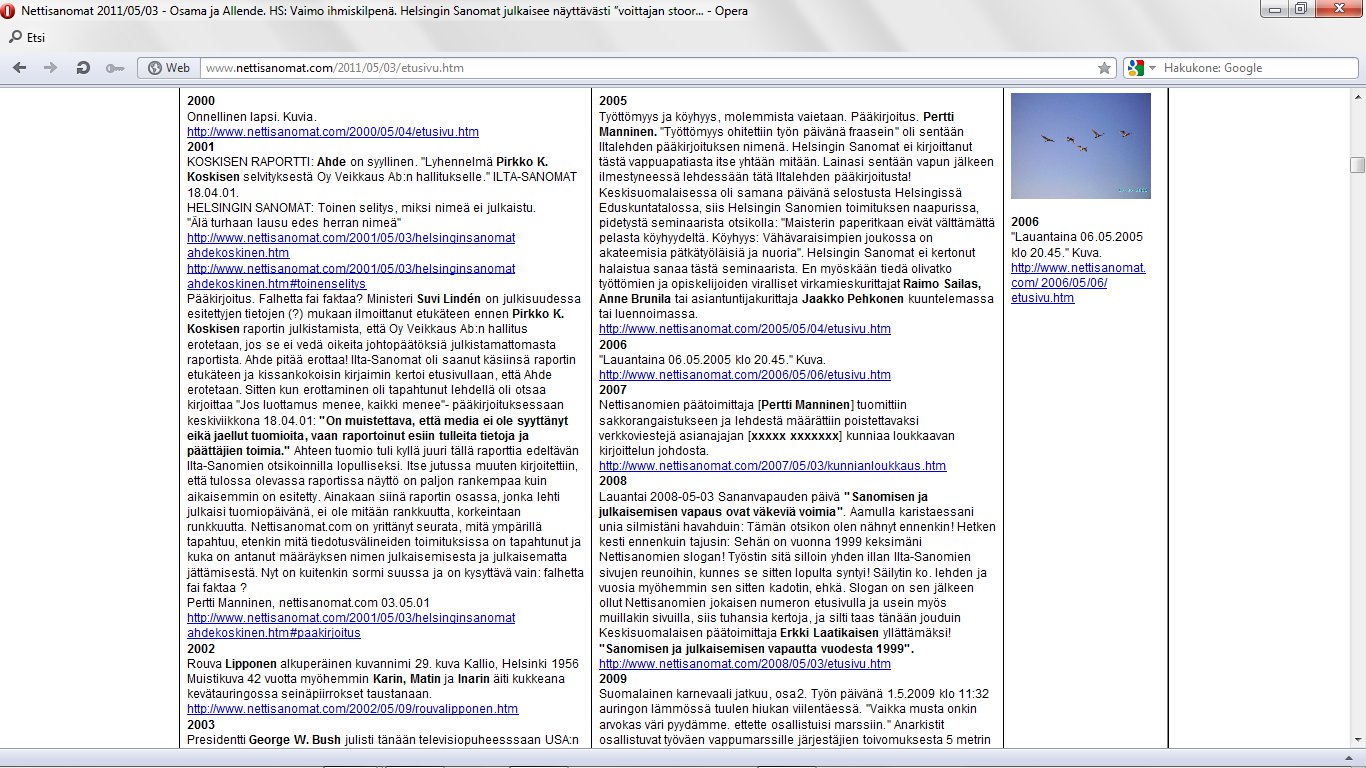This screenshot has width=1366, height=768.
Task: Click the Web globe badge in address bar
Action: pos(168,68)
